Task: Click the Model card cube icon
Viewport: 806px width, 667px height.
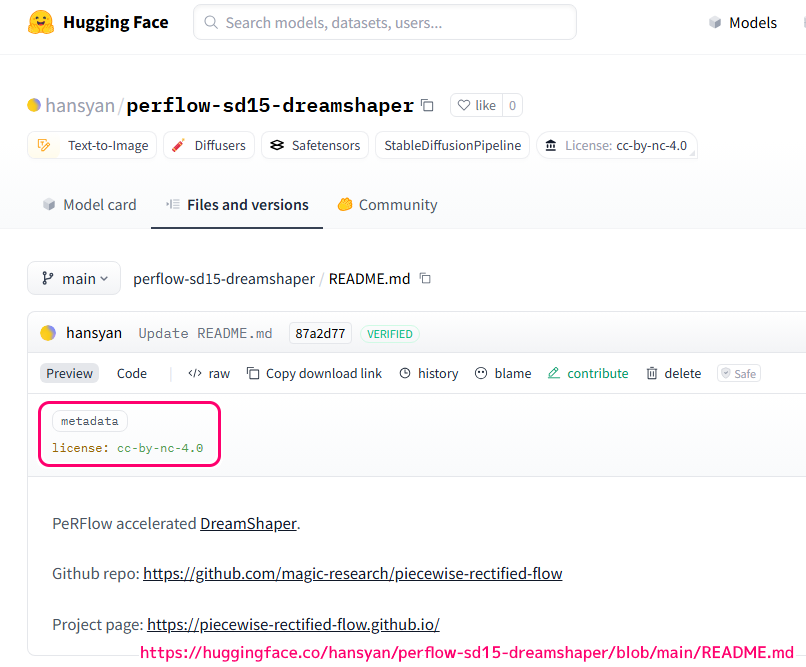Action: click(x=49, y=205)
